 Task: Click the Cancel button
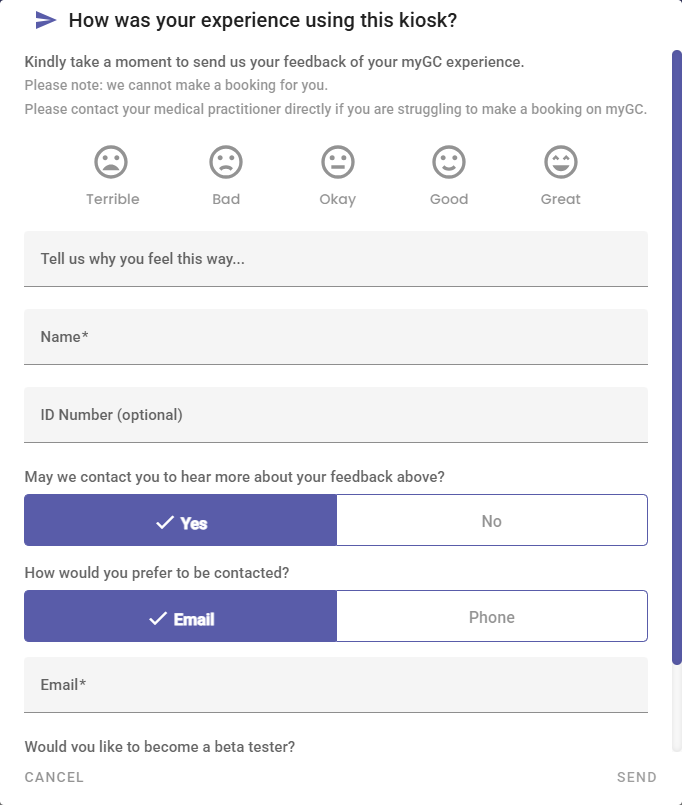click(54, 777)
